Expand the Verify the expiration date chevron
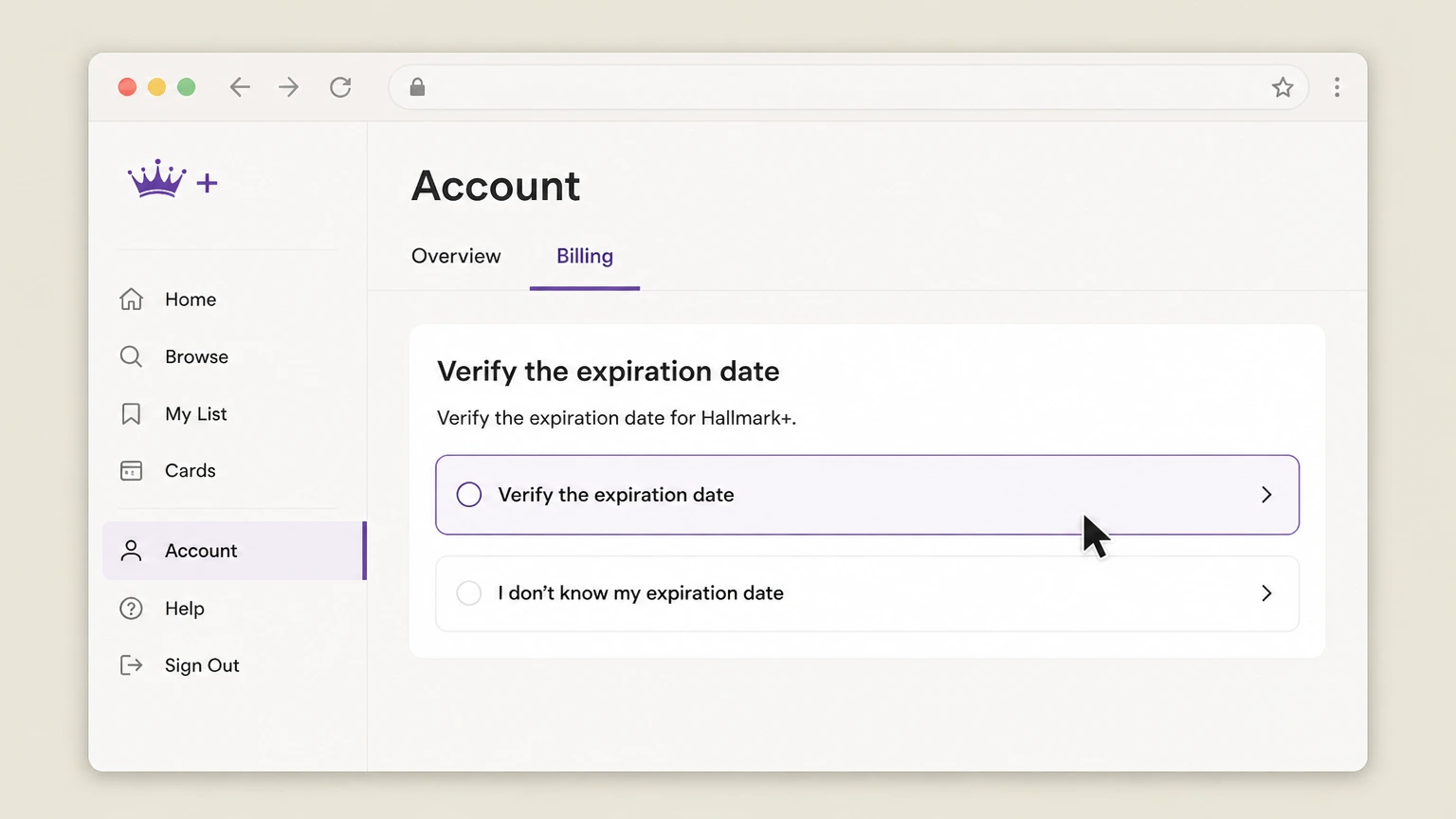 point(1266,495)
